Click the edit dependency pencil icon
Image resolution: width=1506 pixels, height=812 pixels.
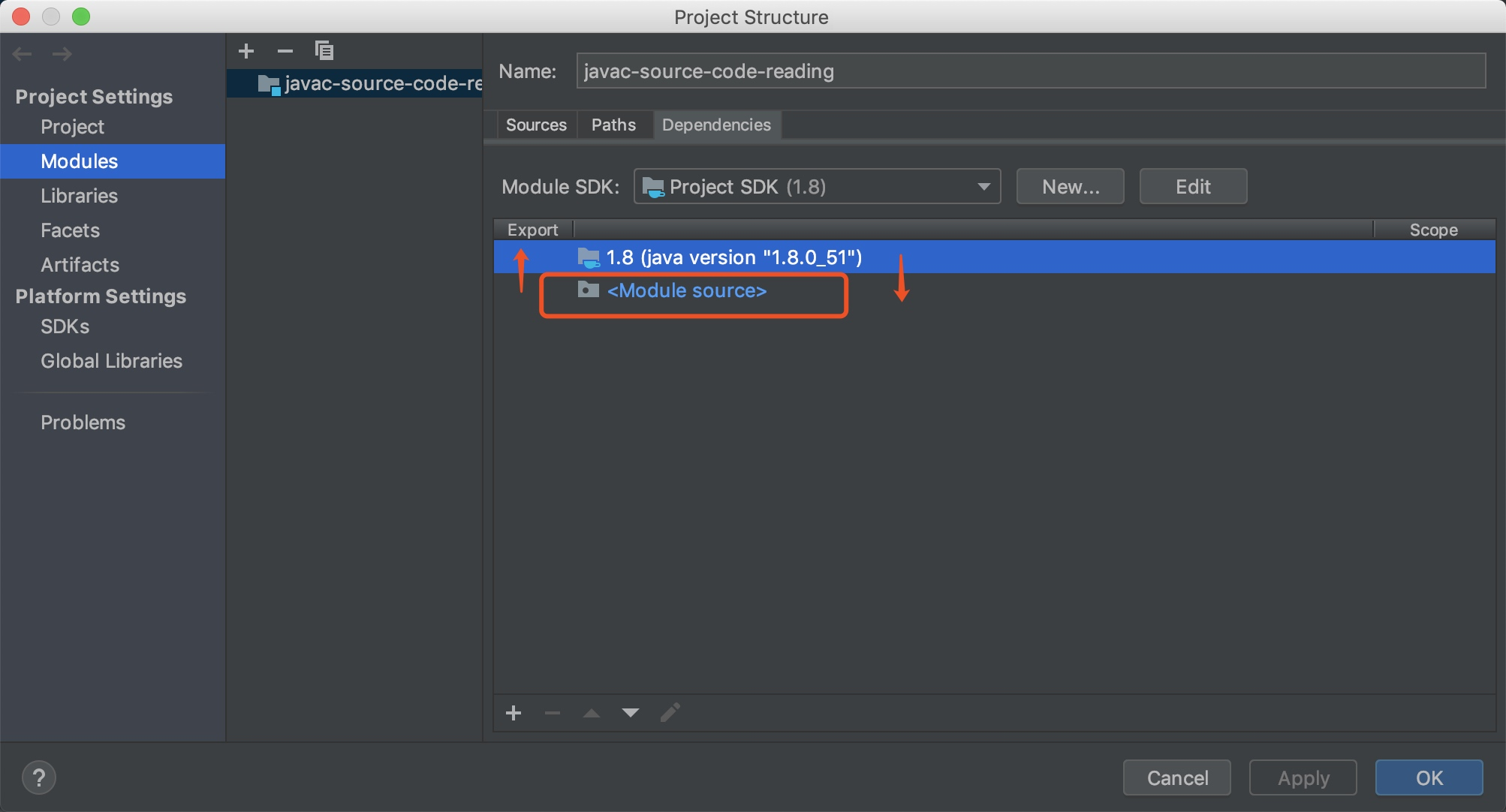tap(670, 713)
